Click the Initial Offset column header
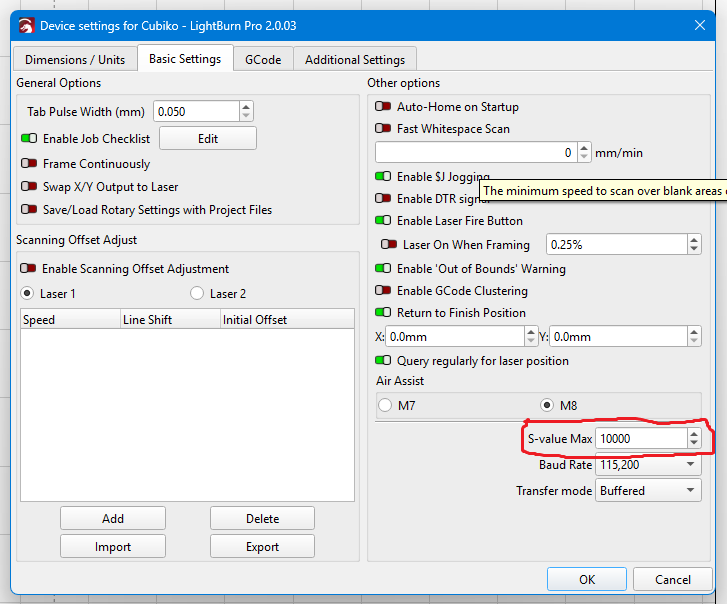Screen dimensions: 727x604 point(287,319)
